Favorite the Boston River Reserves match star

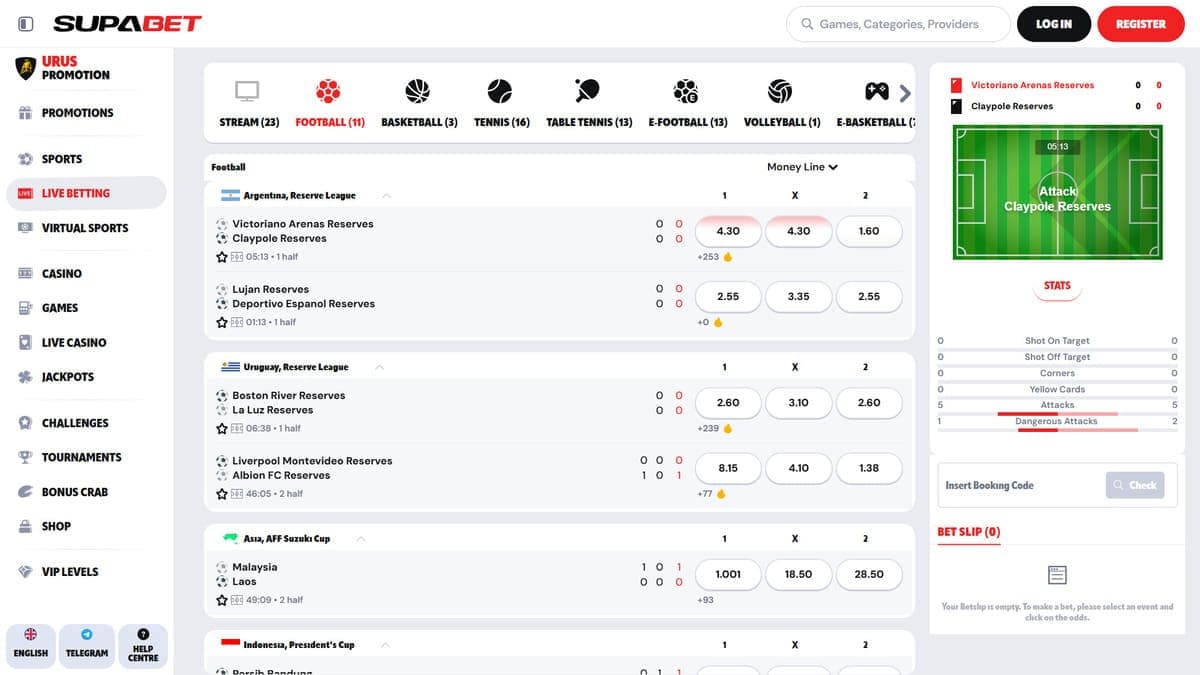(222, 428)
